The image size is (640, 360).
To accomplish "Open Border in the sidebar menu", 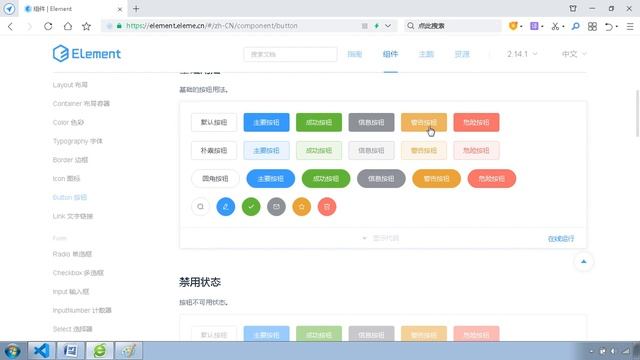I will click(x=70, y=160).
